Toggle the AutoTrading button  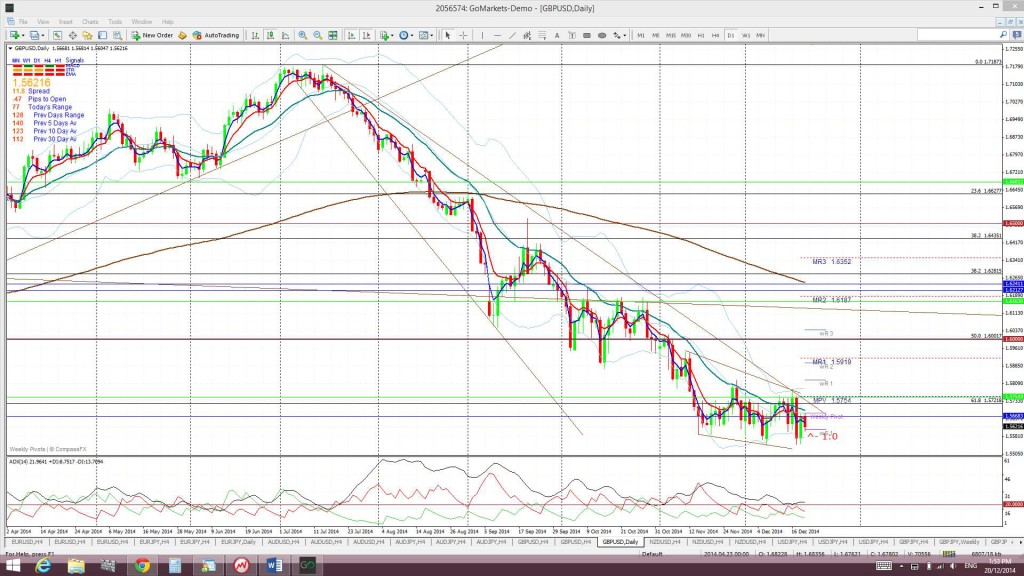[x=216, y=35]
